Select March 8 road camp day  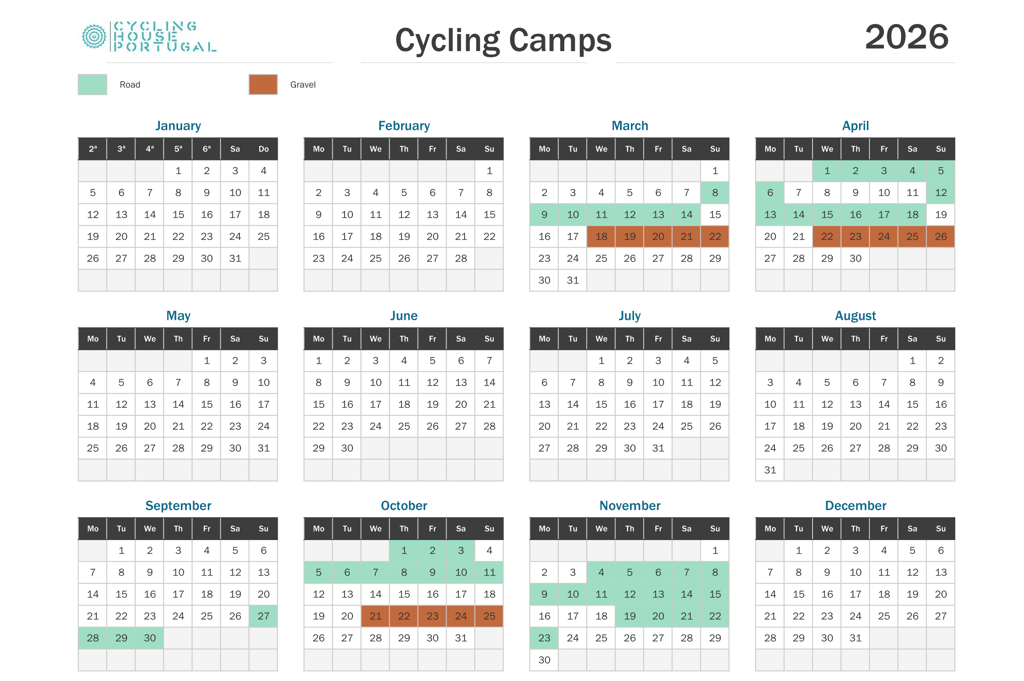tap(715, 193)
